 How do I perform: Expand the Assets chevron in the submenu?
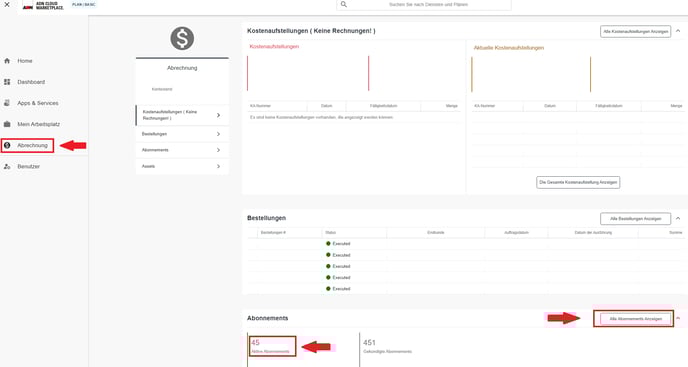[219, 166]
